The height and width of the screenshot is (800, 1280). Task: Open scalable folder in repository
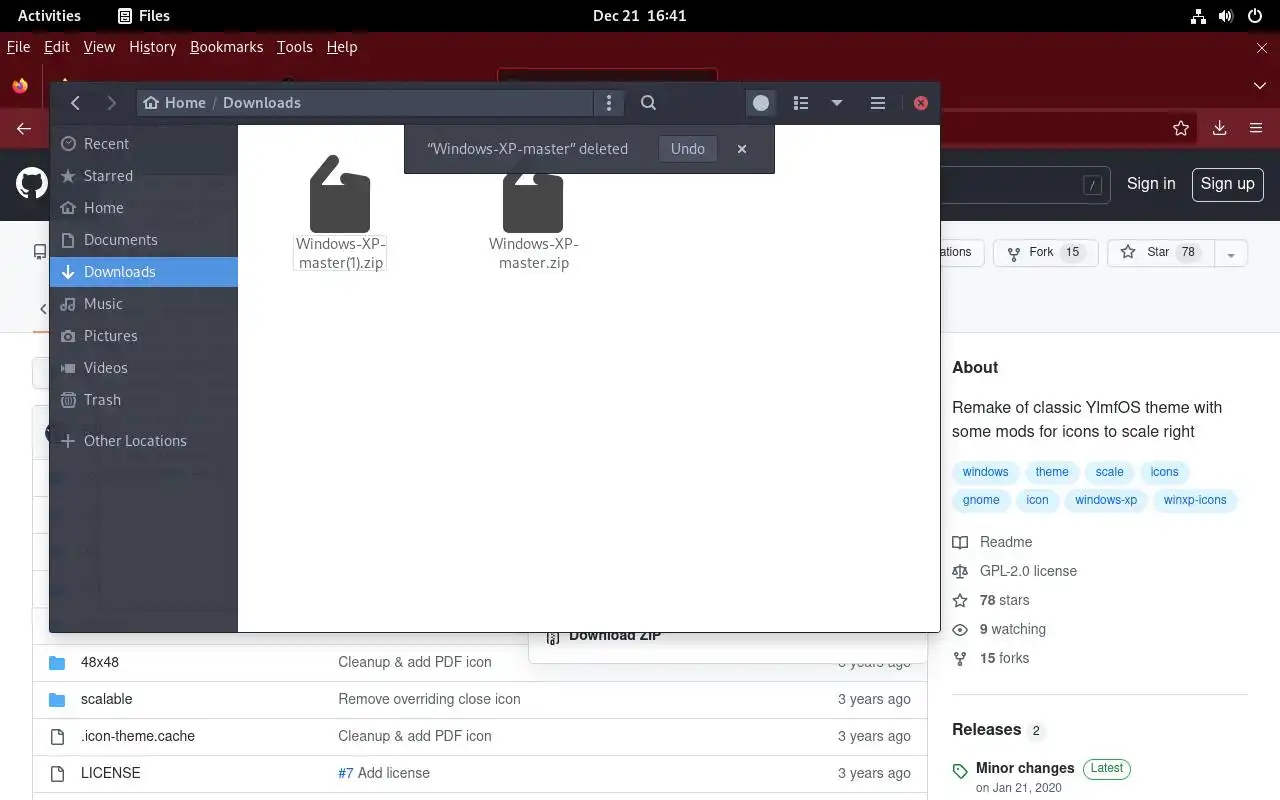[106, 699]
